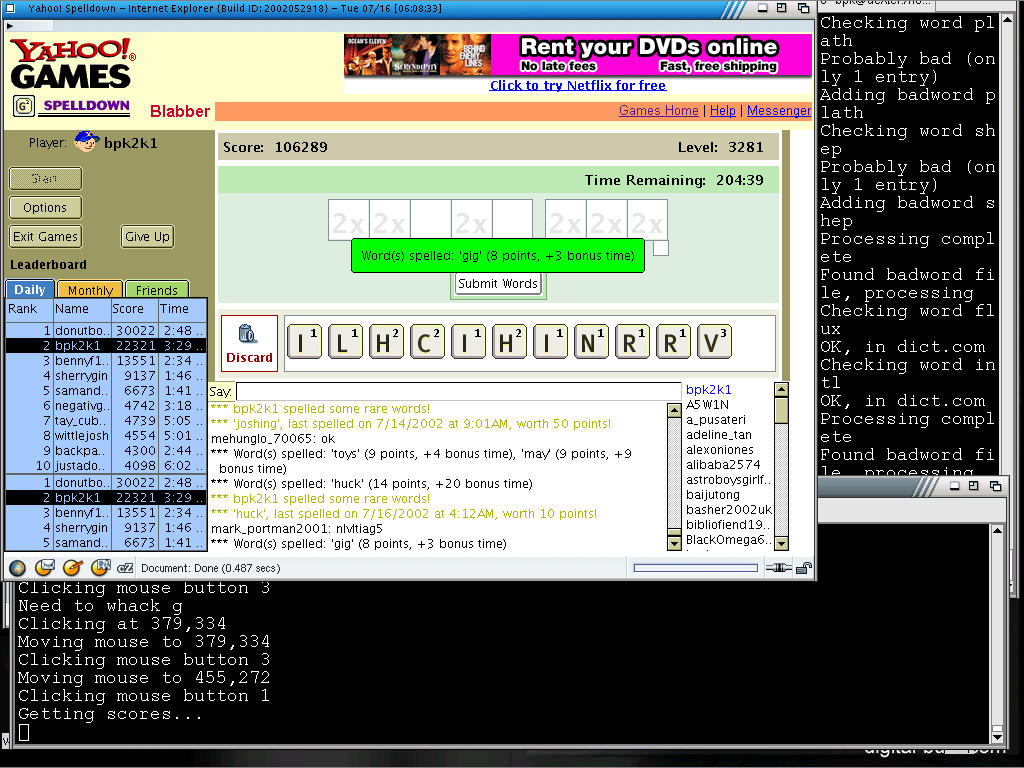Click the Name column header

[82, 309]
